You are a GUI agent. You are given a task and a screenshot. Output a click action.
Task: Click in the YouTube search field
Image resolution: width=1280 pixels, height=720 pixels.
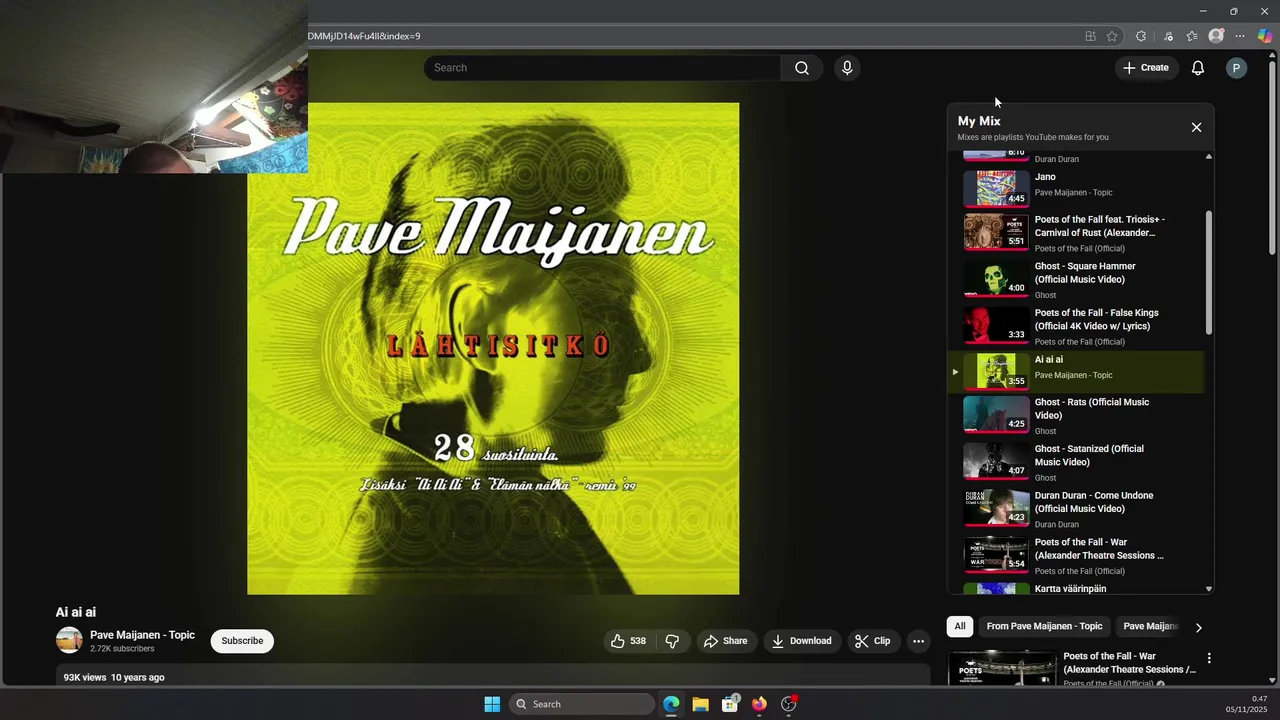pyautogui.click(x=602, y=68)
